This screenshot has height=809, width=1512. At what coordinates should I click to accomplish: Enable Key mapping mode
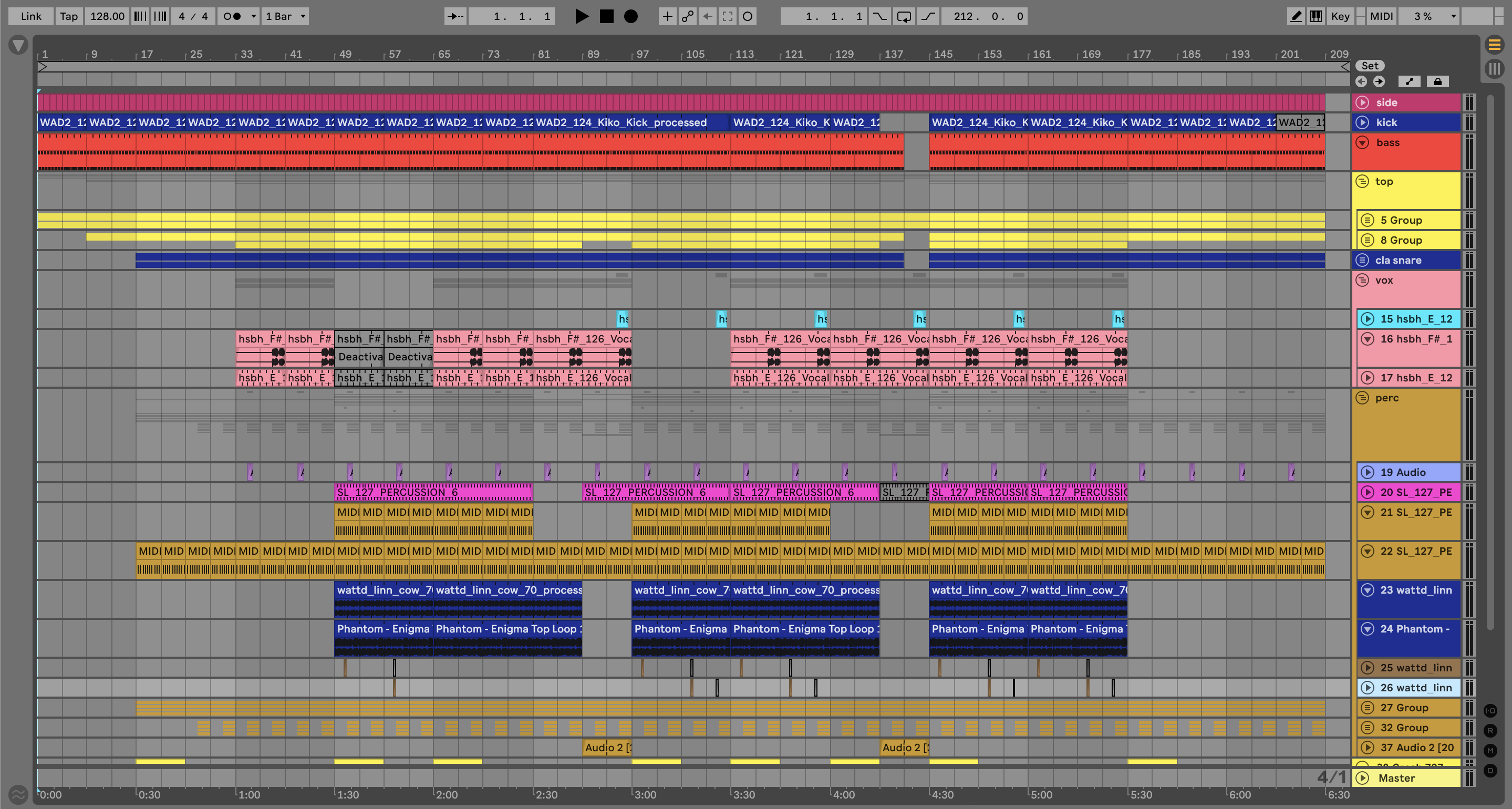pyautogui.click(x=1340, y=16)
